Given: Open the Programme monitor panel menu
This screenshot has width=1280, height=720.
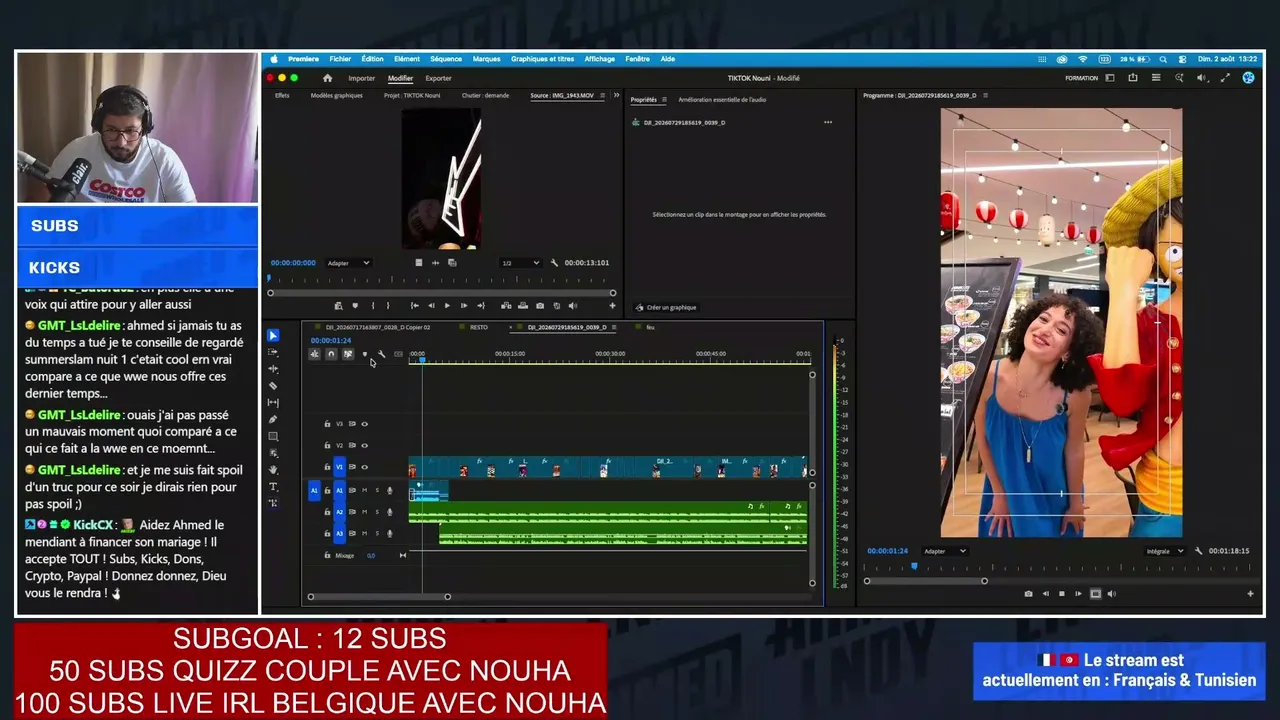Looking at the screenshot, I should tap(985, 96).
